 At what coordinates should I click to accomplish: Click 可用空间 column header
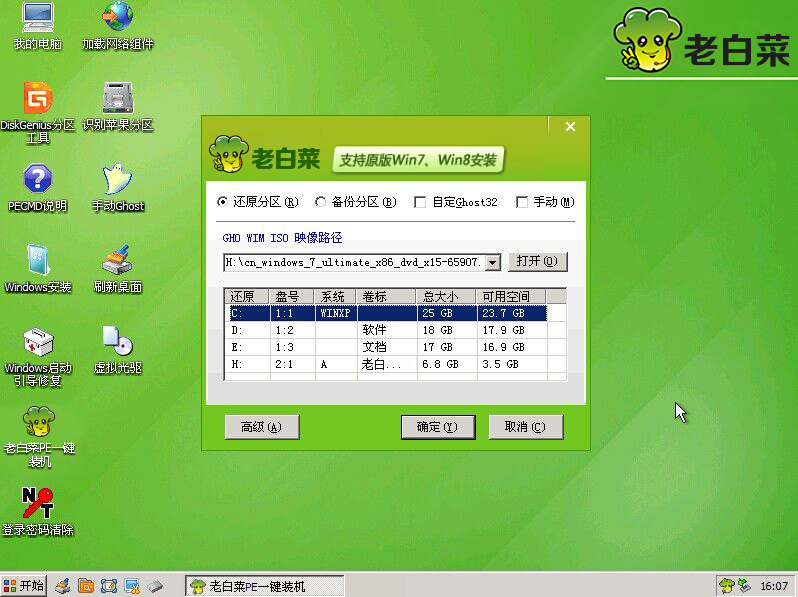pyautogui.click(x=511, y=296)
